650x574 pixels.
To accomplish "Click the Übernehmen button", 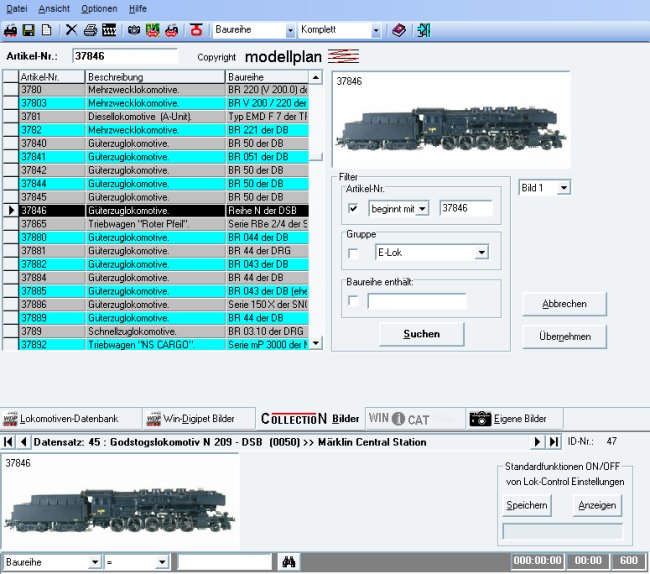I will [564, 337].
